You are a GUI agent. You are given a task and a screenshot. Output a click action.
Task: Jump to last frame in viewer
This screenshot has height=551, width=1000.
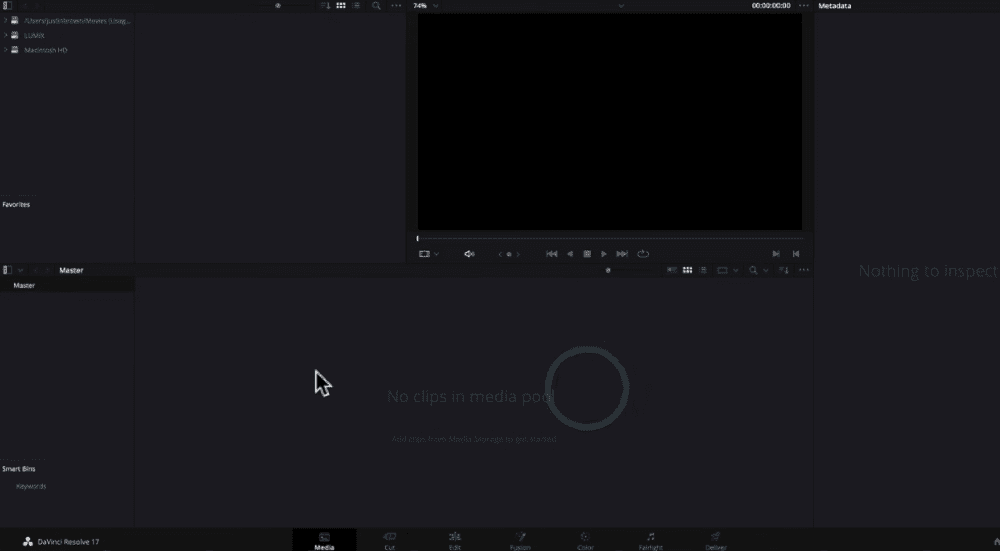pos(622,254)
